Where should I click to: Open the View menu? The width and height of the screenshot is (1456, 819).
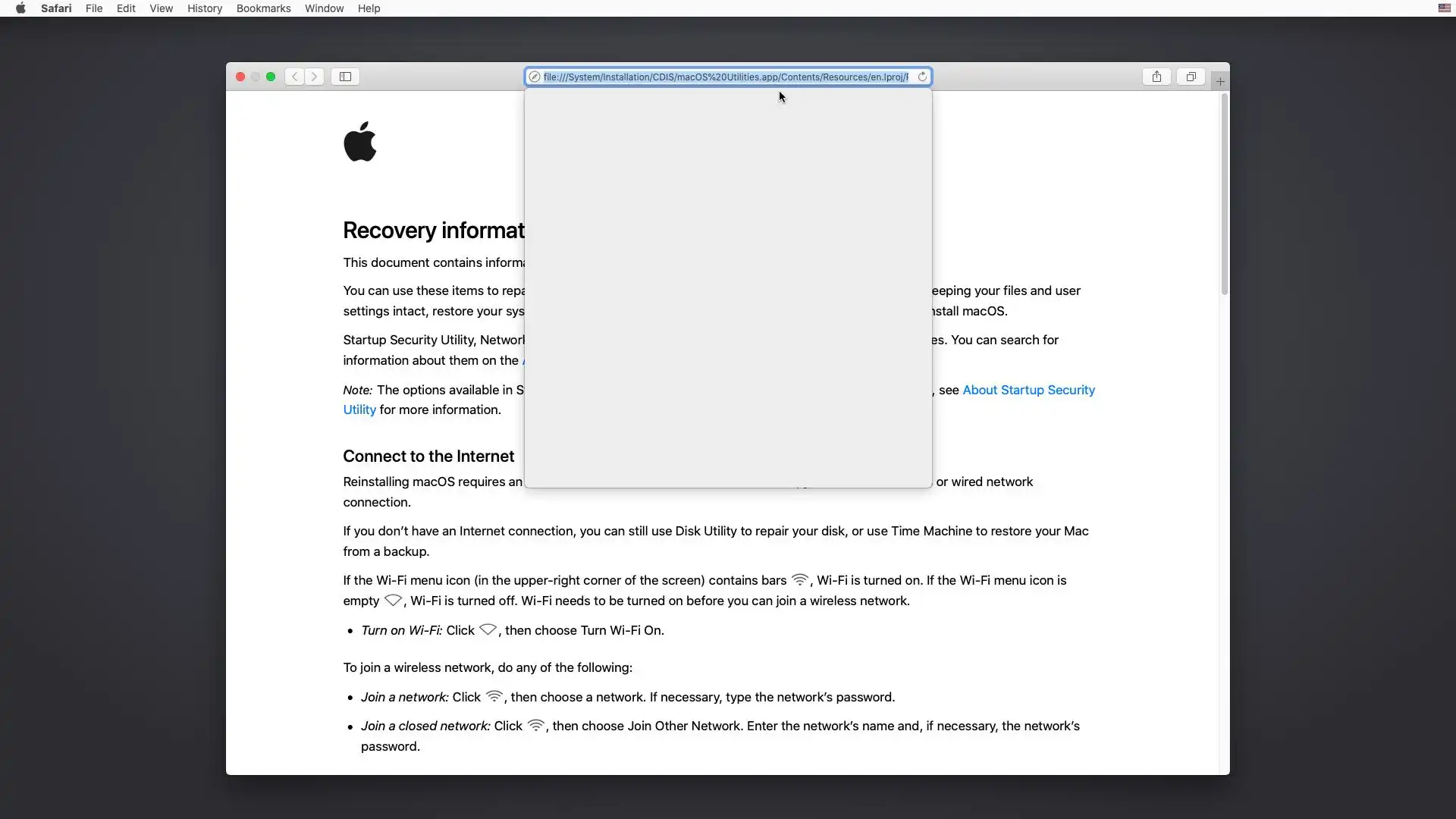(161, 8)
